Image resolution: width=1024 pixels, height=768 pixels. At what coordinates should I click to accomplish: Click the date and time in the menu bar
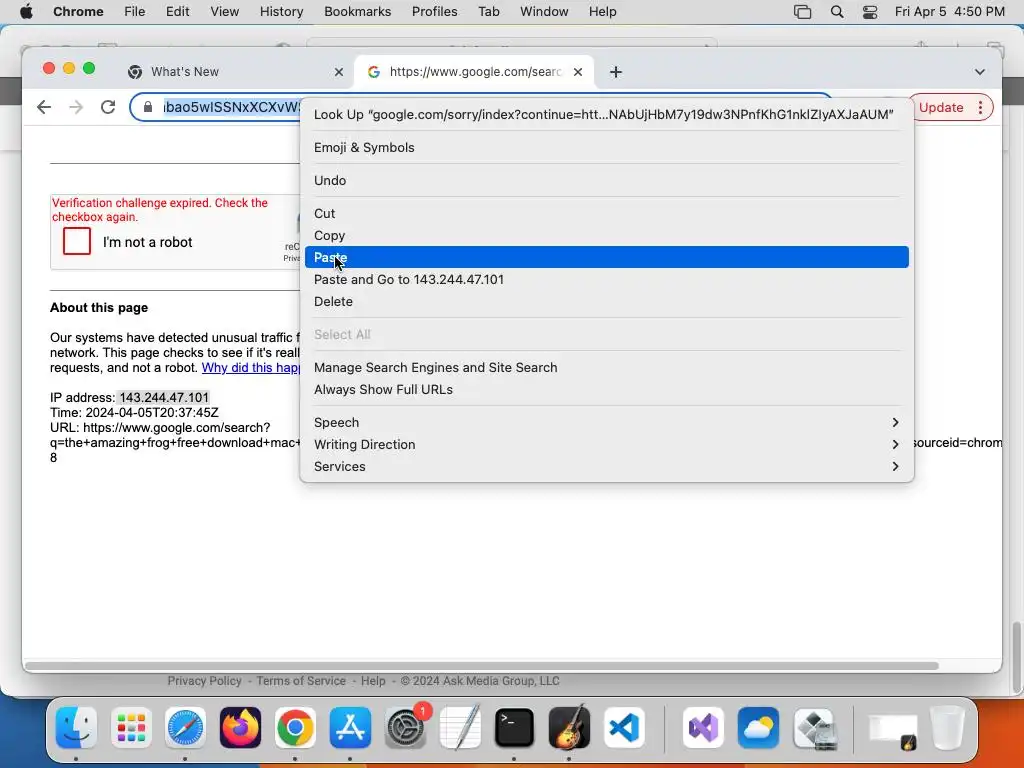pos(950,12)
